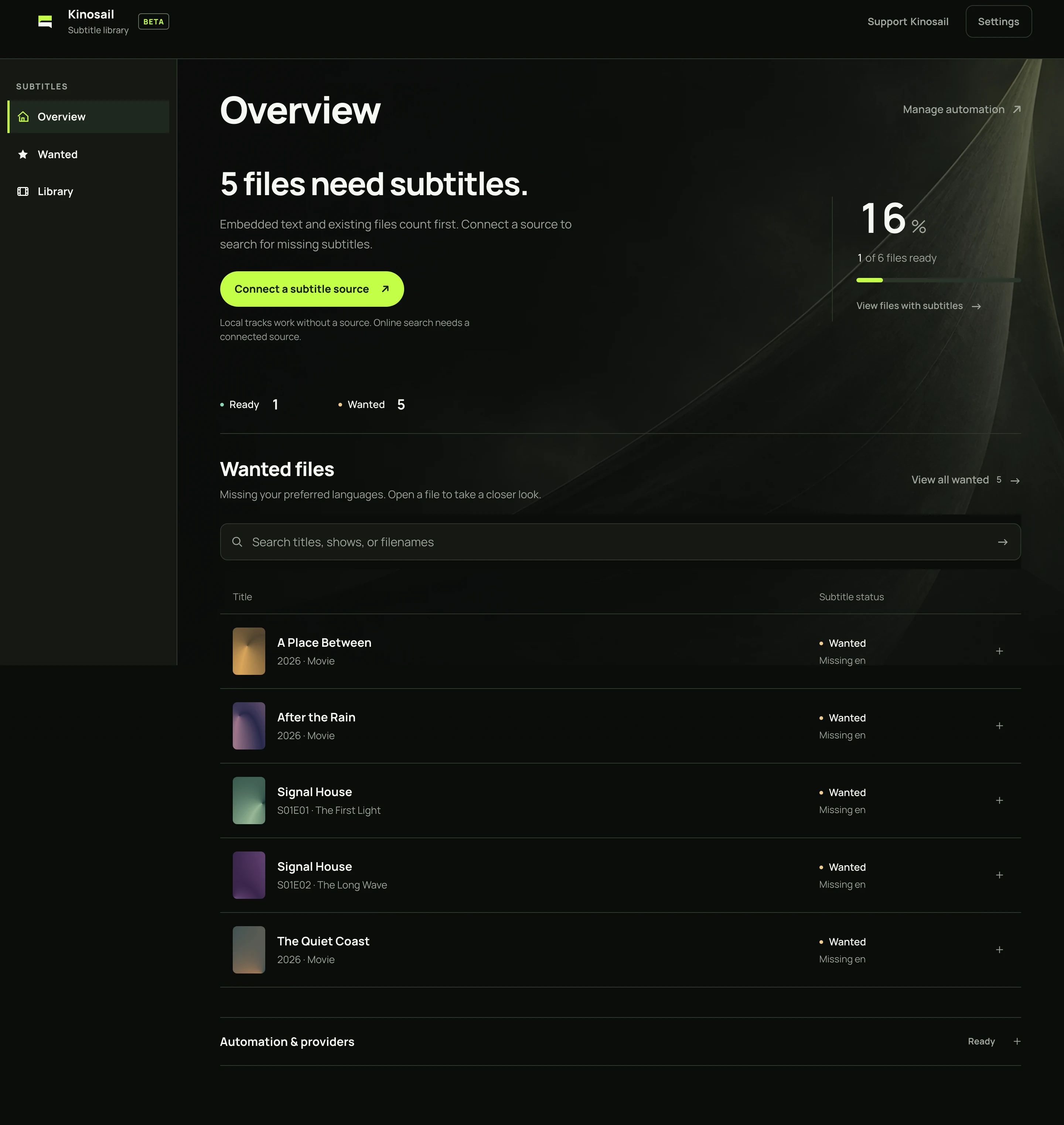
Task: Expand the S01E01 The First Light row
Action: 999,801
